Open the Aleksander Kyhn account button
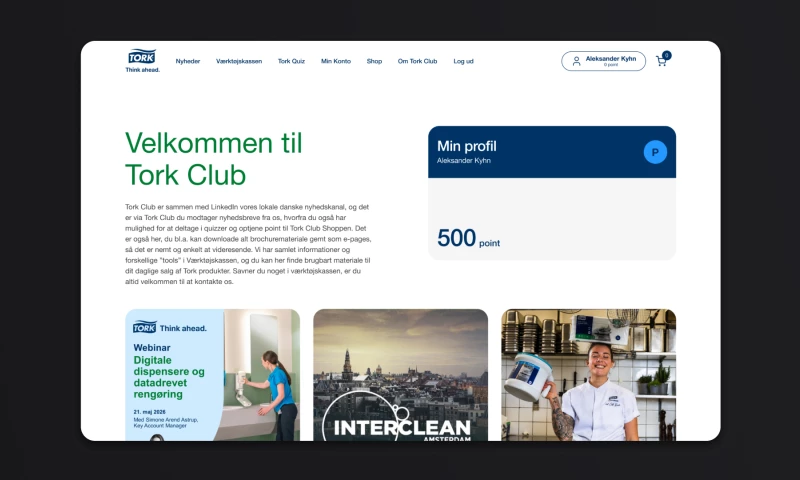This screenshot has width=800, height=480. (x=604, y=61)
